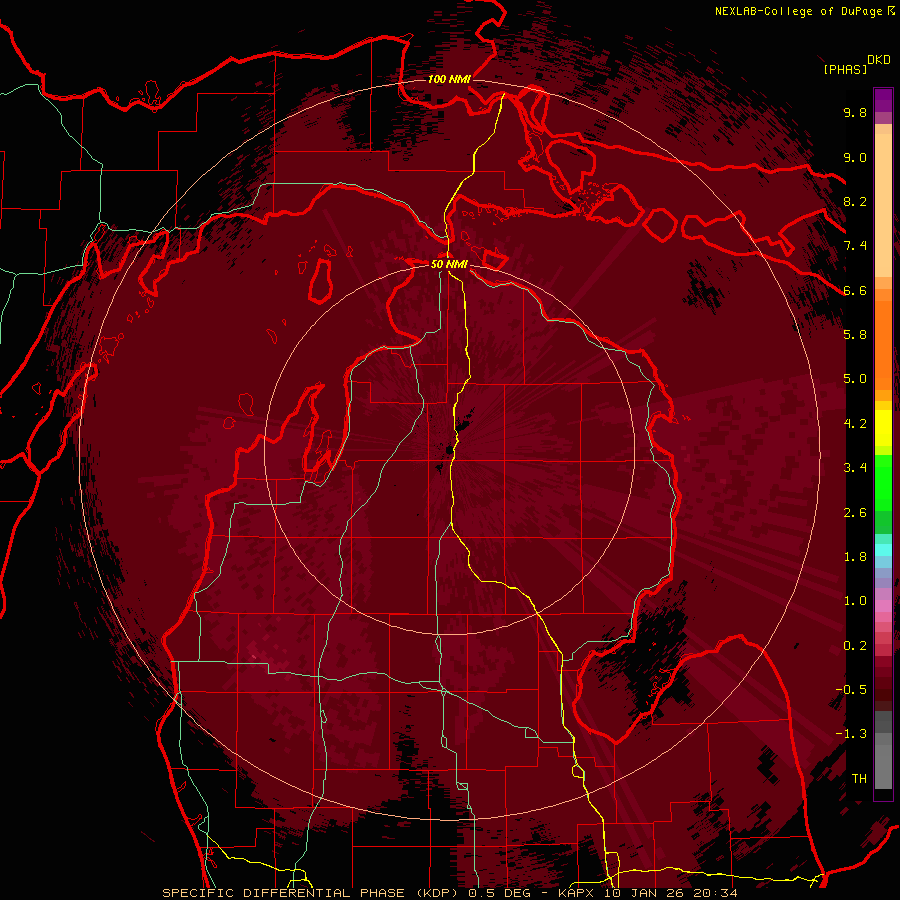Click the 7.4 scale value
This screenshot has height=900, width=900.
coord(855,246)
